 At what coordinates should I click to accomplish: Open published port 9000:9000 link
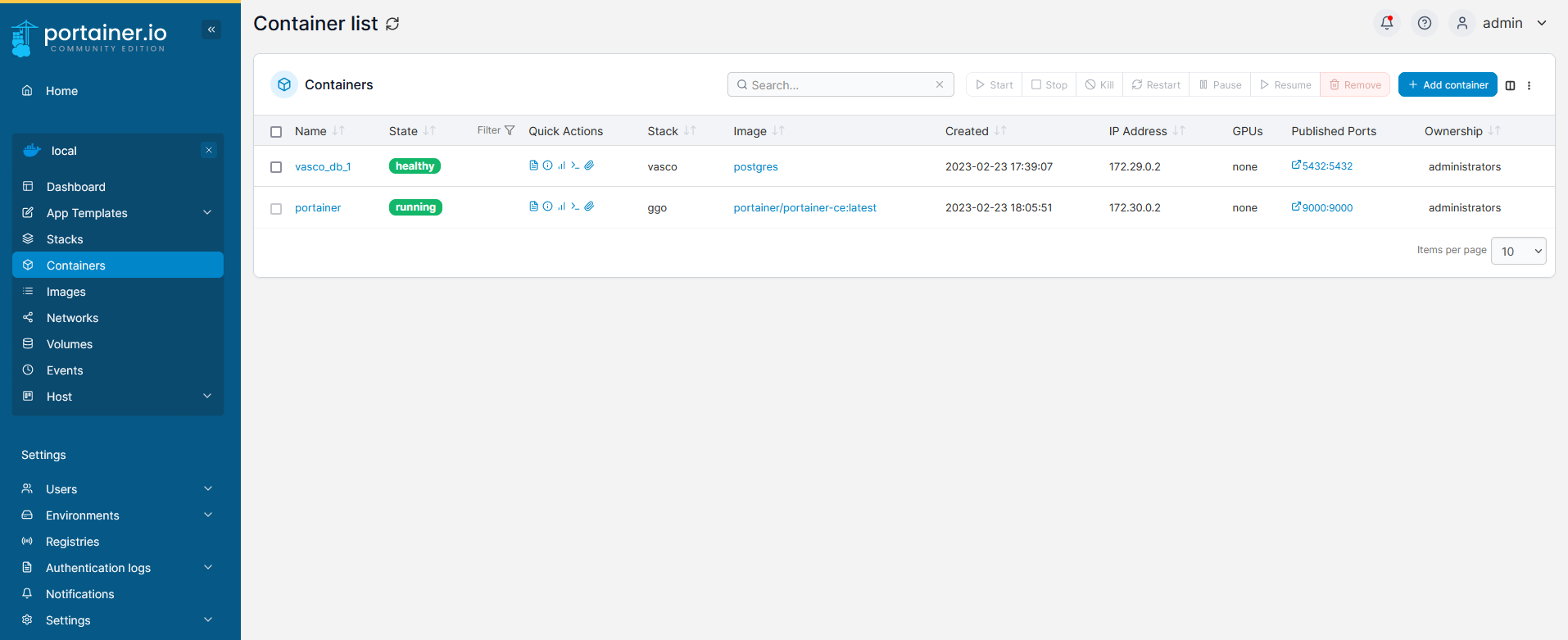[1326, 208]
